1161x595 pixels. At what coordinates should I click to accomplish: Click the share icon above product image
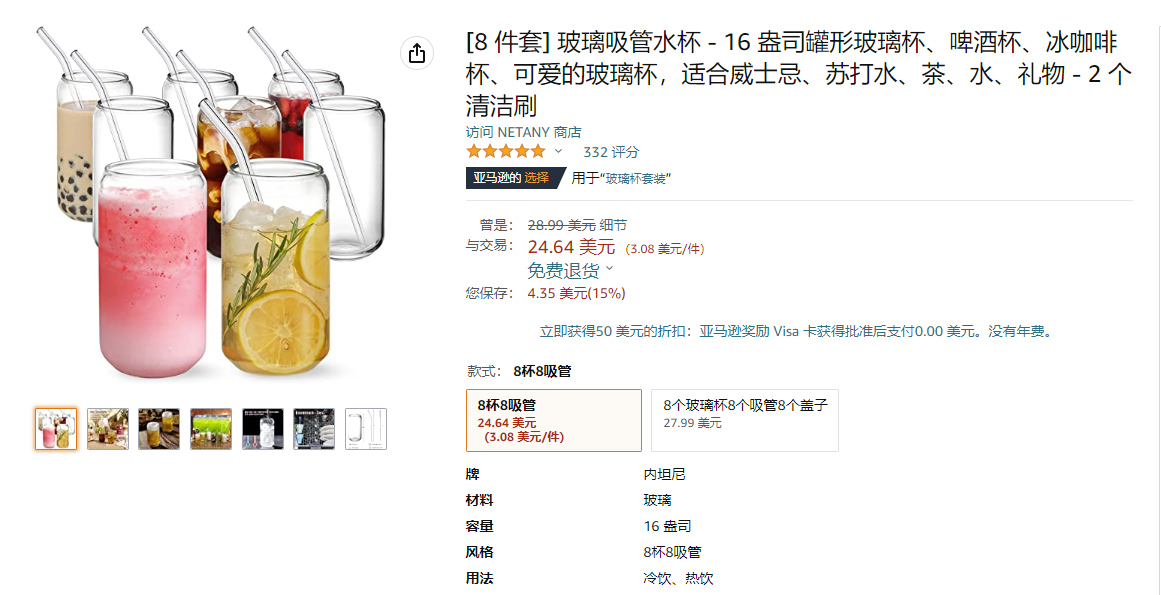pos(417,53)
